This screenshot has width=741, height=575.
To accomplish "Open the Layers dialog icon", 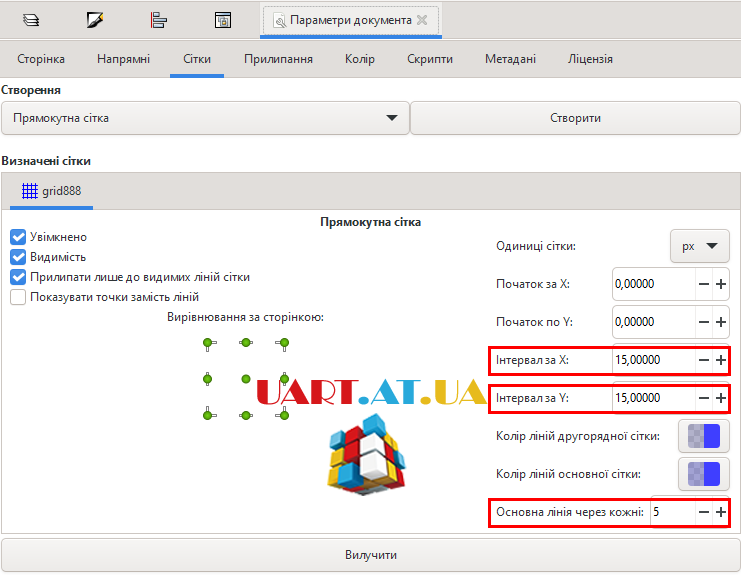I will coord(31,20).
